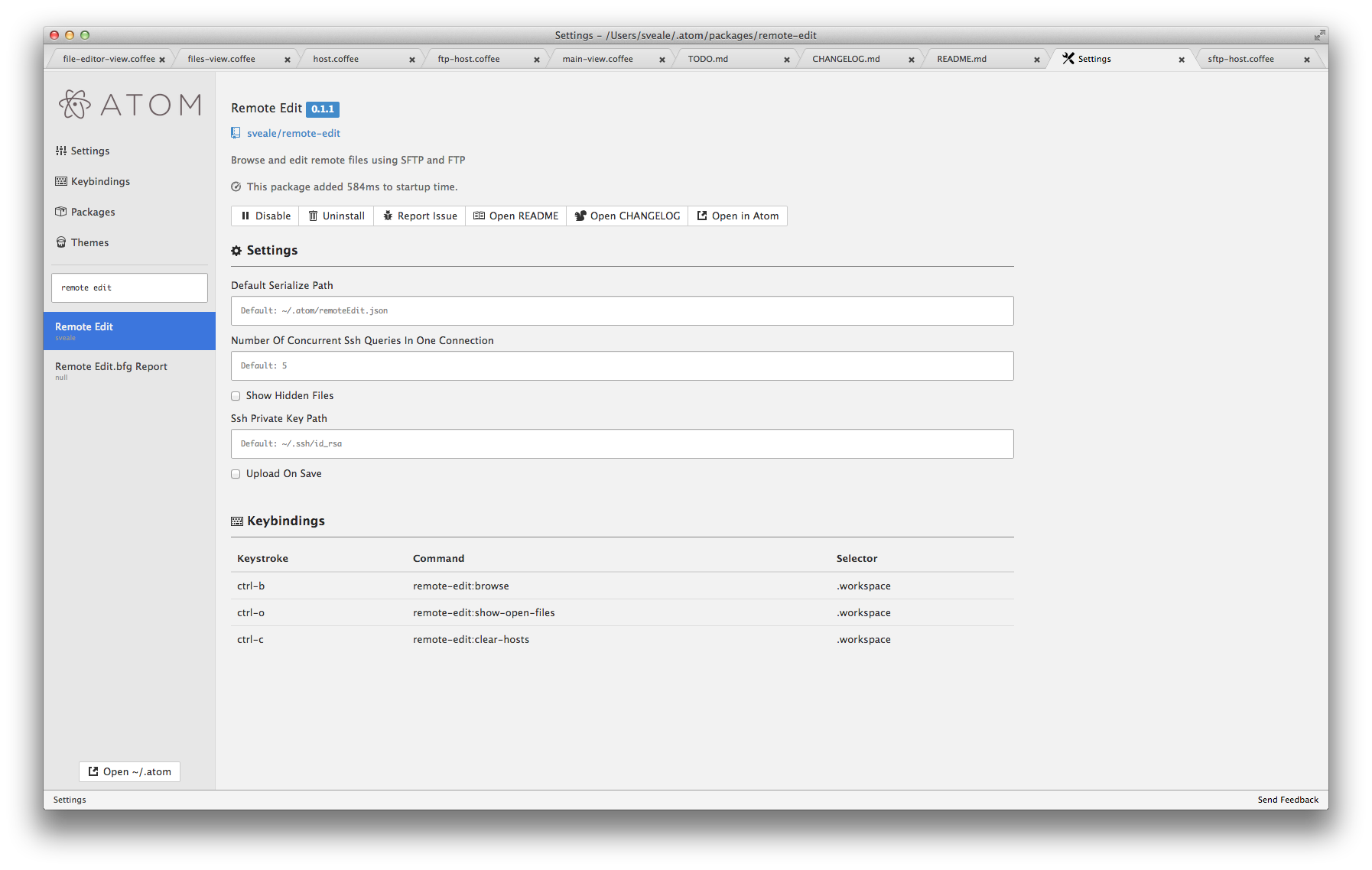1372x870 pixels.
Task: Uninstall the Remote Edit package
Action: coord(336,216)
